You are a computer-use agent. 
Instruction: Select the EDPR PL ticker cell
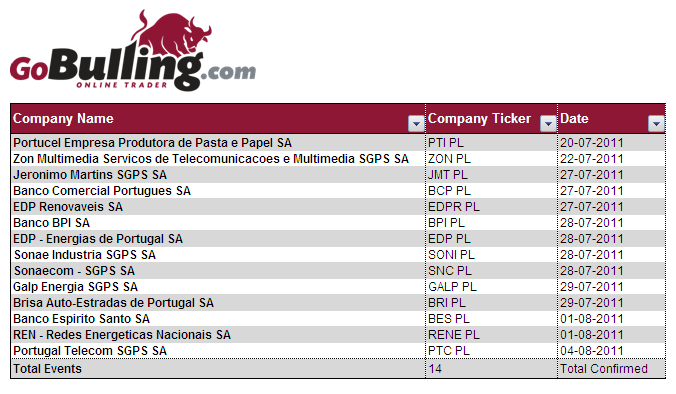(491, 206)
